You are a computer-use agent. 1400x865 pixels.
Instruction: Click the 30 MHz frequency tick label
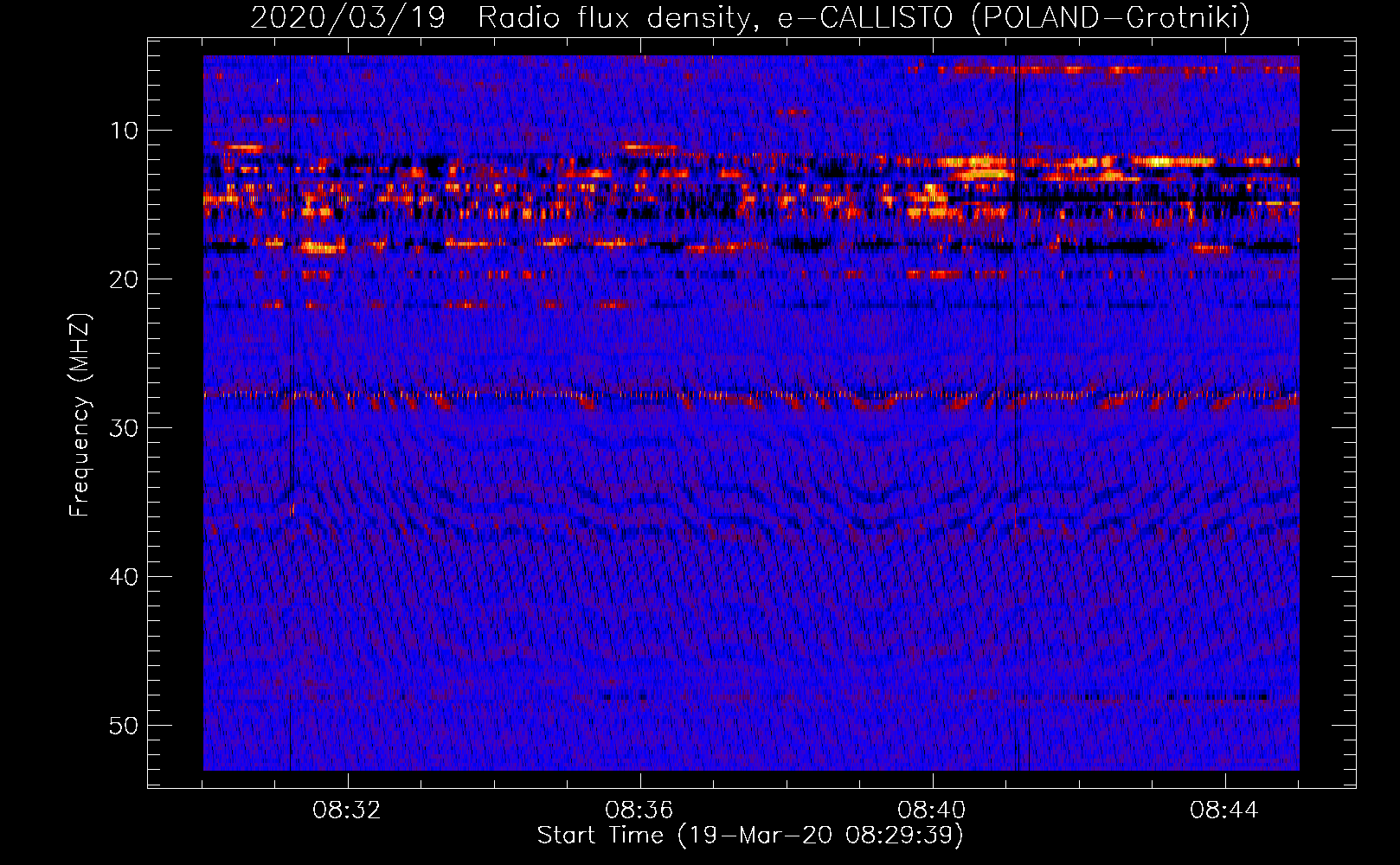pyautogui.click(x=125, y=428)
